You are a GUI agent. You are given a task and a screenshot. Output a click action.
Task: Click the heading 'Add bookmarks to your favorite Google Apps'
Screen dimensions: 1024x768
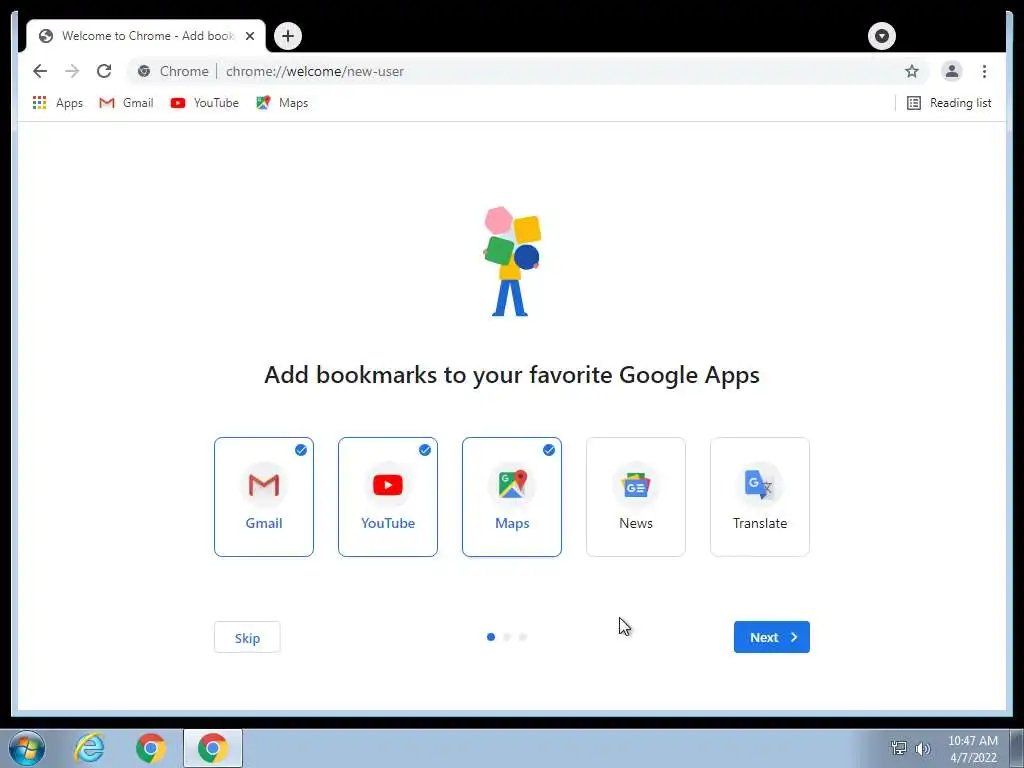point(512,375)
